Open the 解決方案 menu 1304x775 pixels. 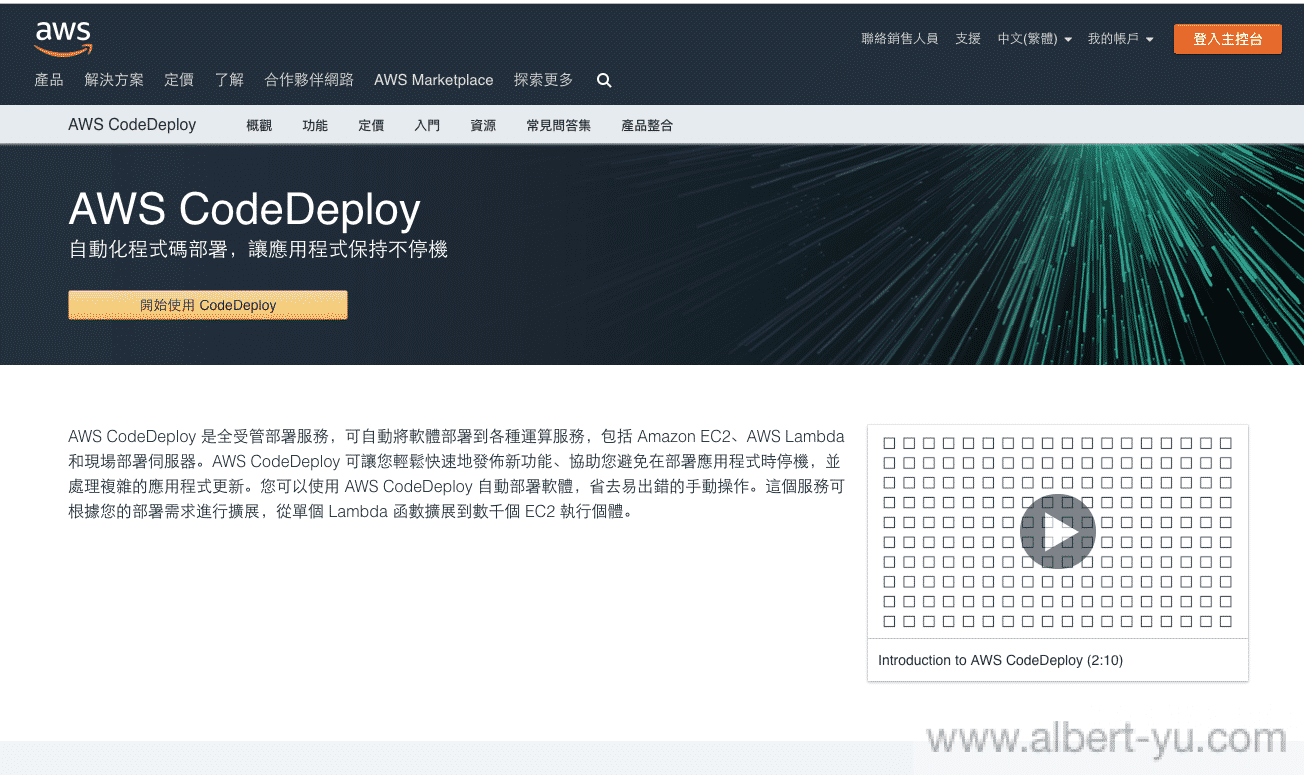114,80
